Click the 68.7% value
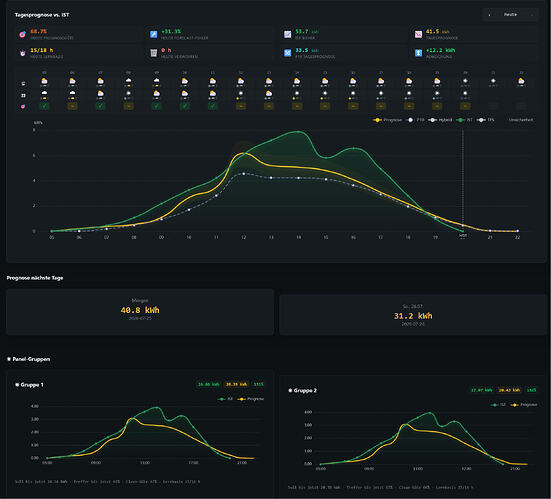Screen dimensions: 551x499 (38, 31)
